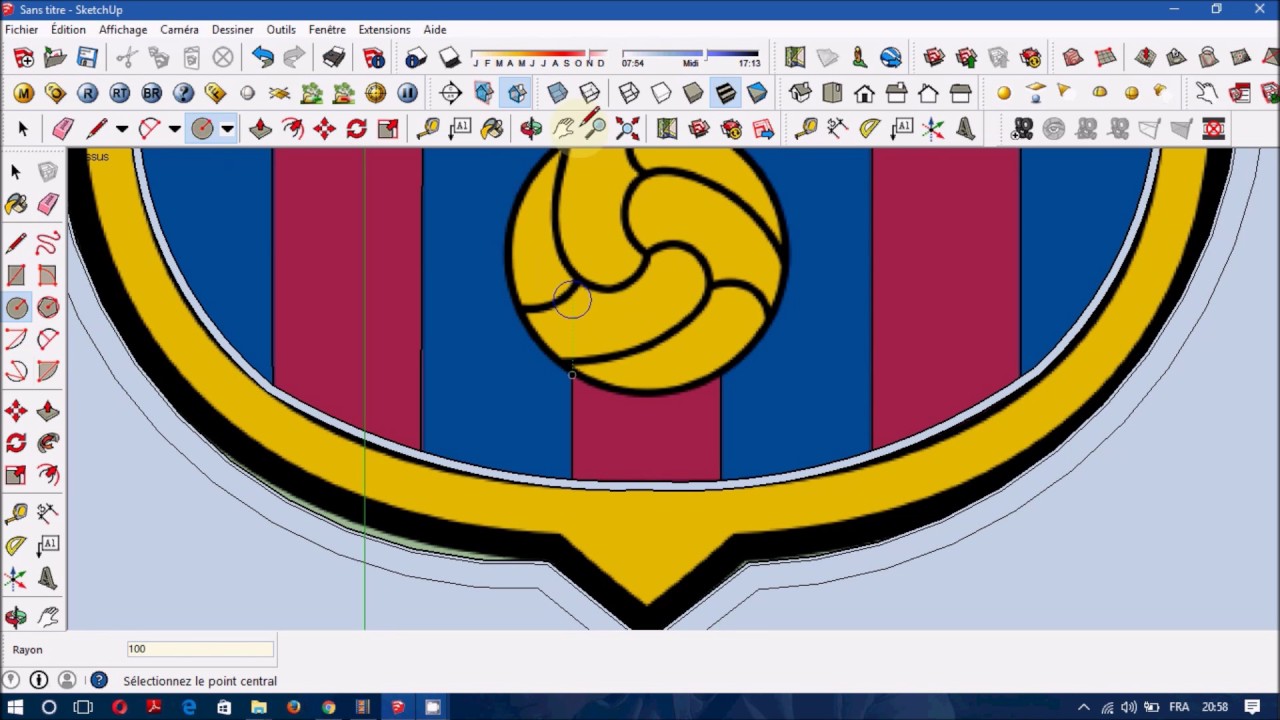The width and height of the screenshot is (1280, 720).
Task: Expand the arc tool dropdown arrow
Action: (174, 129)
